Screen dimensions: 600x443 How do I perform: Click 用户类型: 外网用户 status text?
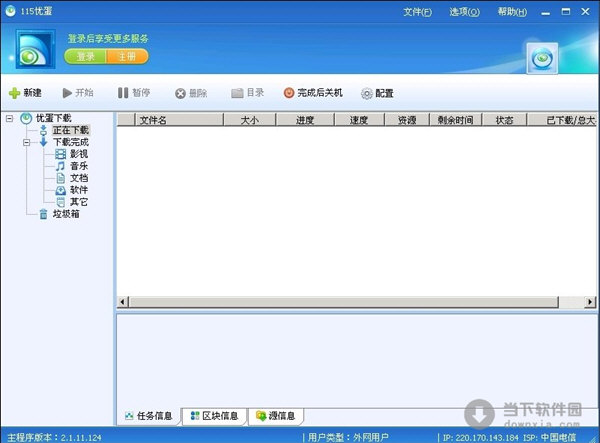(x=348, y=437)
